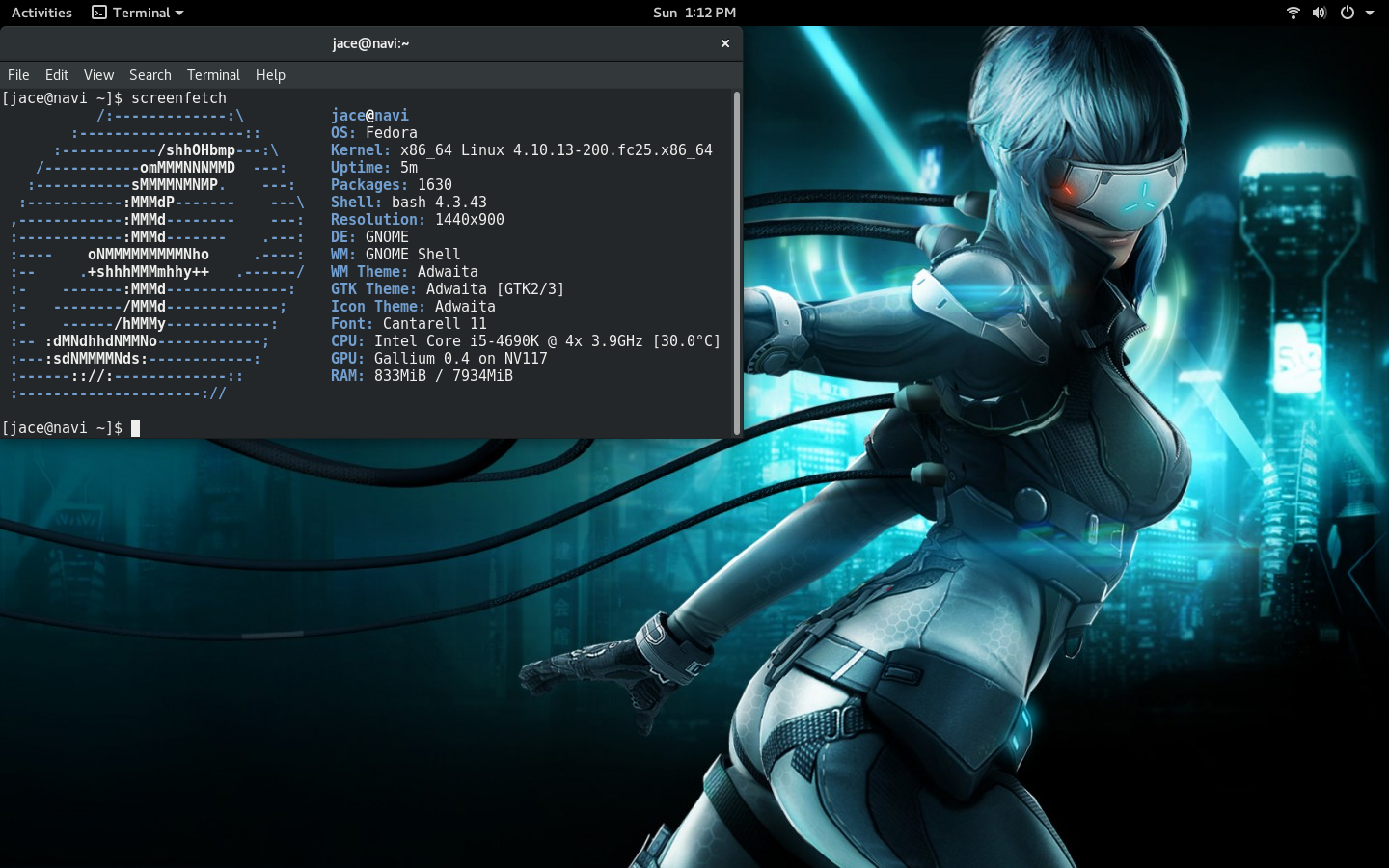Click the CPU line in screenfetch output

click(525, 341)
